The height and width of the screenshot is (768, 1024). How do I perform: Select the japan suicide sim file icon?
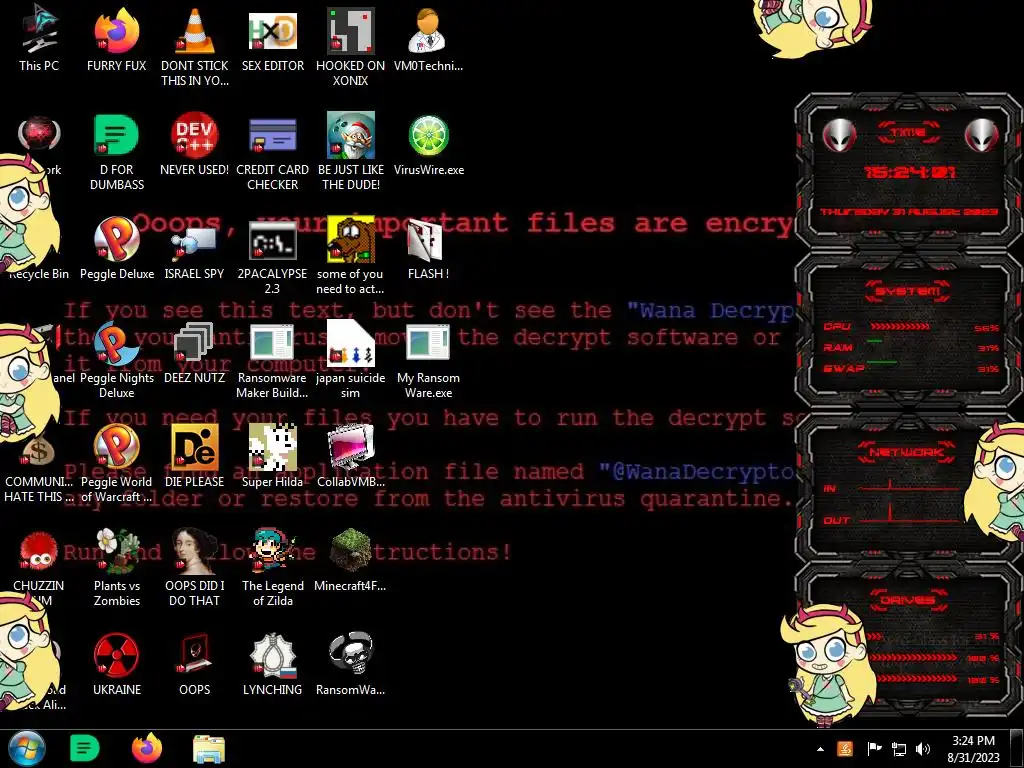pyautogui.click(x=351, y=359)
